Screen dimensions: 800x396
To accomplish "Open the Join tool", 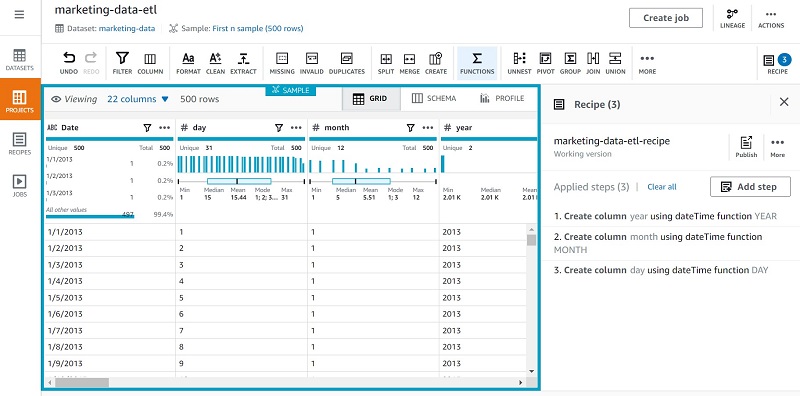I will tap(593, 63).
